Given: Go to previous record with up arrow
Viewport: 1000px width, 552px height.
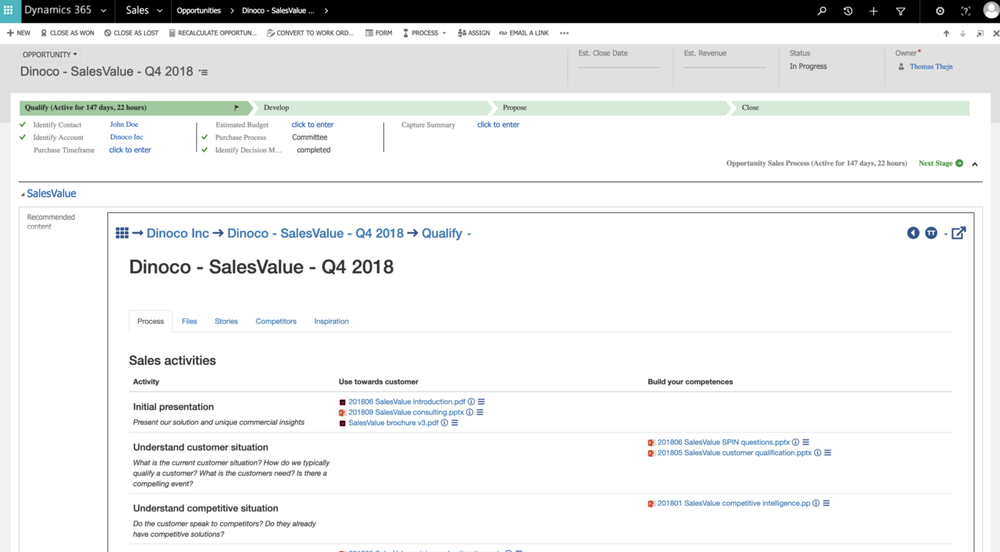Looking at the screenshot, I should pyautogui.click(x=946, y=33).
